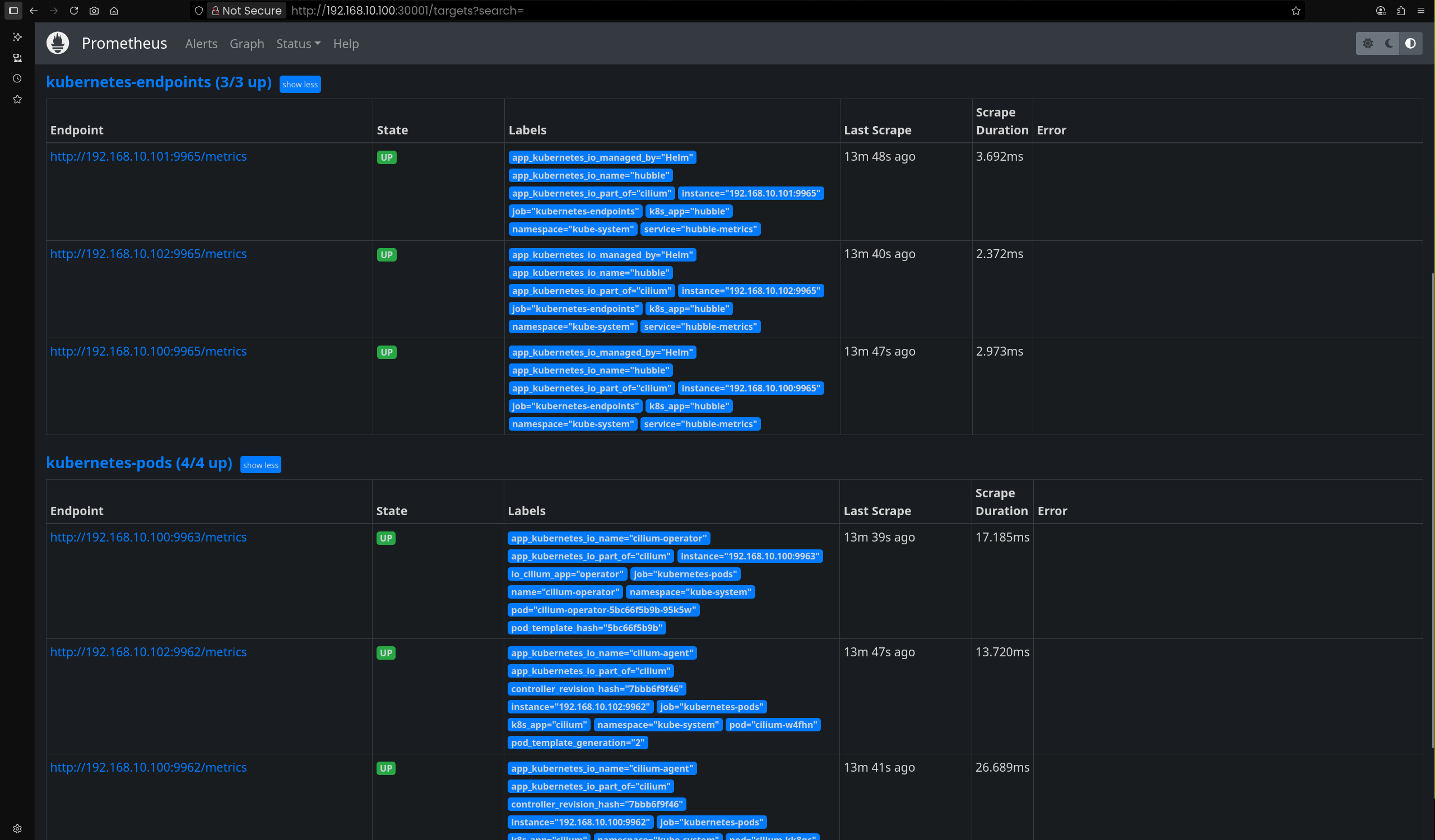The image size is (1435, 840).
Task: Switch to light theme with sun icon
Action: click(x=1368, y=43)
